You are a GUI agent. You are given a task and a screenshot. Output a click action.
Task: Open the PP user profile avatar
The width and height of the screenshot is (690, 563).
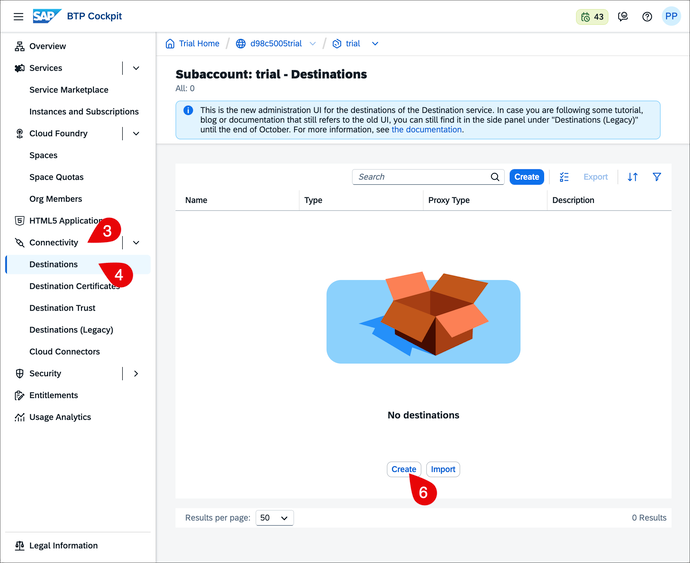[671, 17]
